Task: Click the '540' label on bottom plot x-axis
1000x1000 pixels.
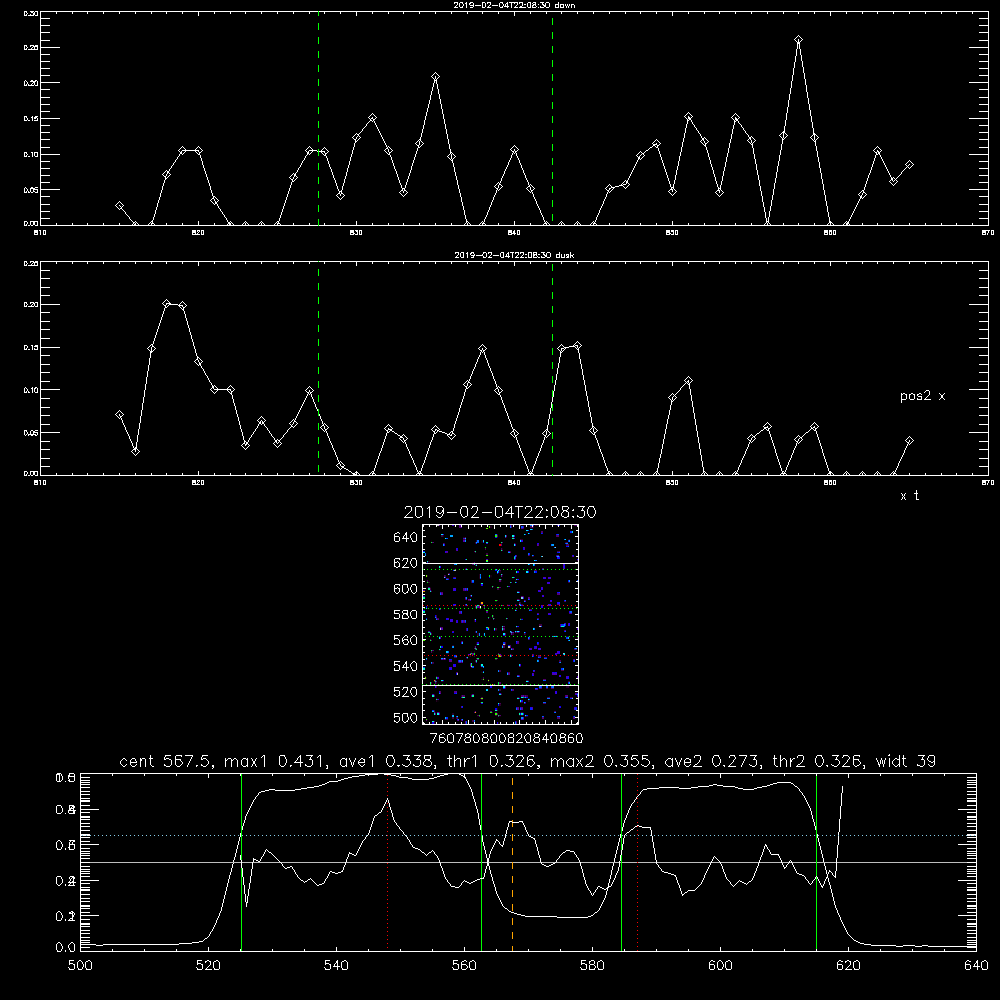Action: [336, 966]
